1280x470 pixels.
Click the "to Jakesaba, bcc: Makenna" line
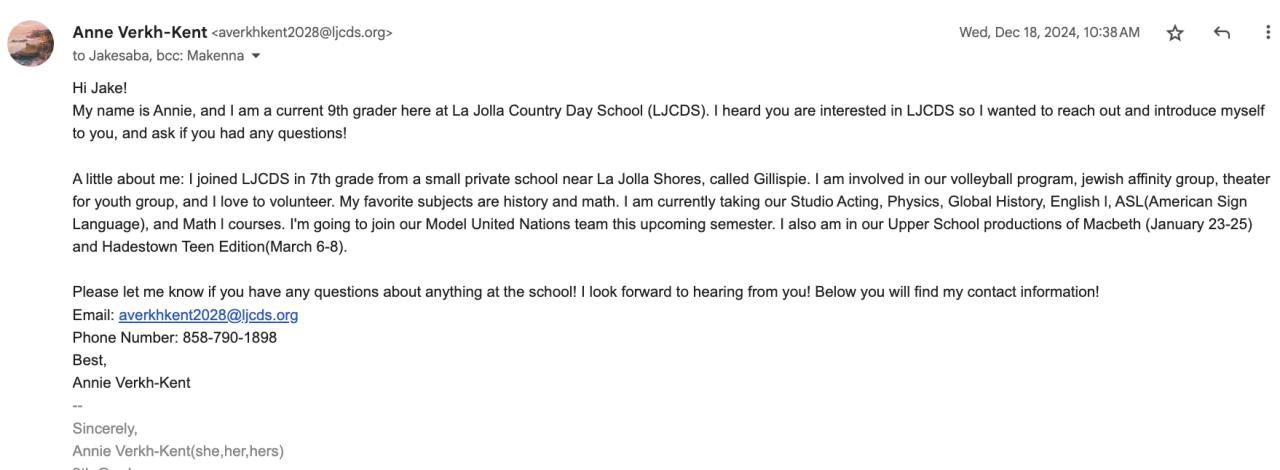pyautogui.click(x=158, y=56)
